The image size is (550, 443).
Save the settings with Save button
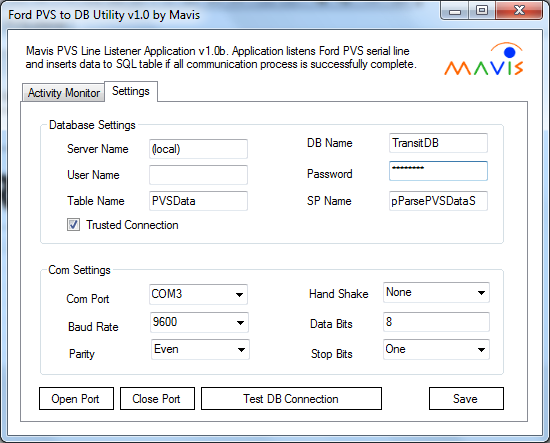(x=466, y=398)
